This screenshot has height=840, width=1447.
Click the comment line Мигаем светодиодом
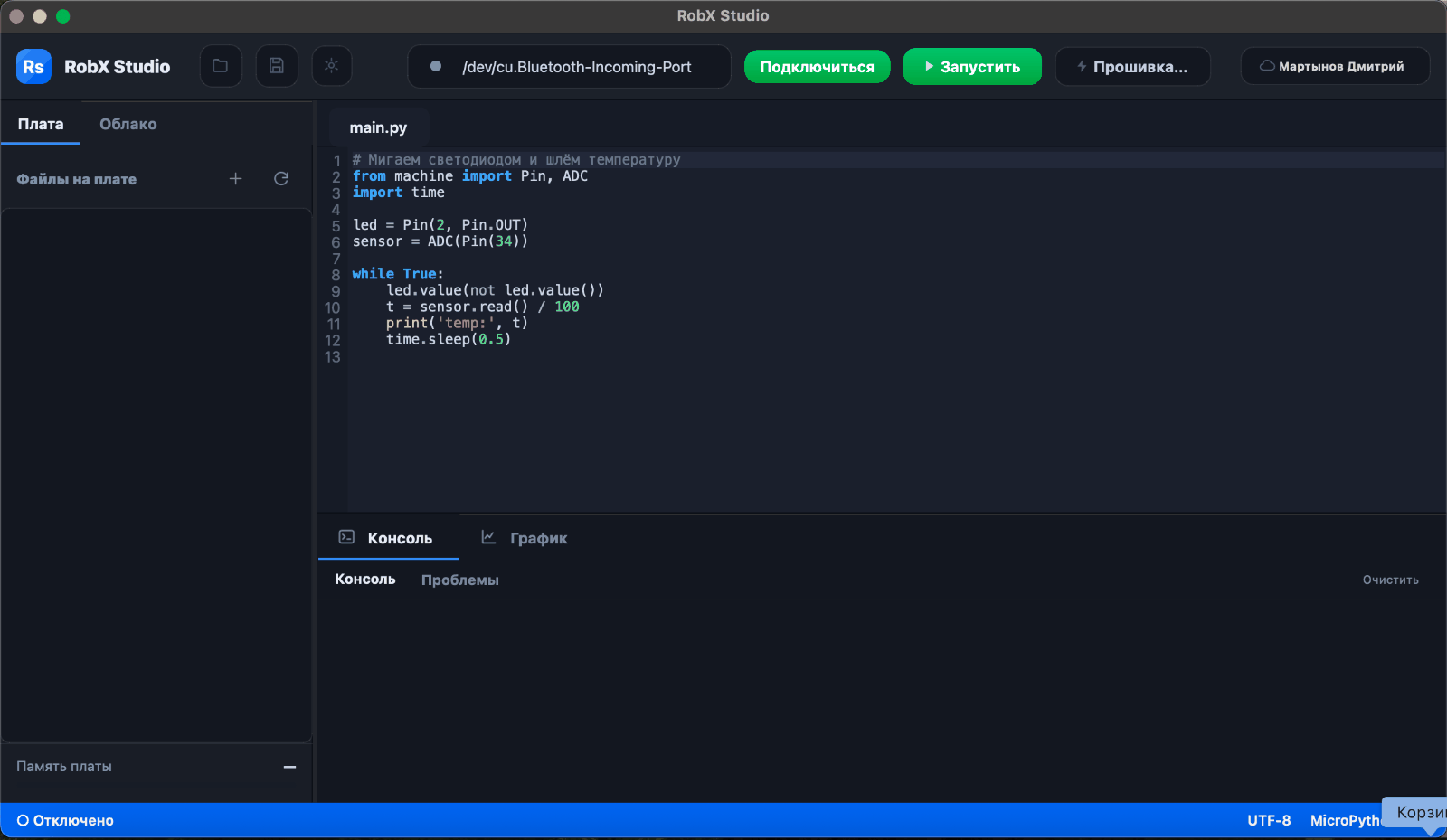point(515,160)
